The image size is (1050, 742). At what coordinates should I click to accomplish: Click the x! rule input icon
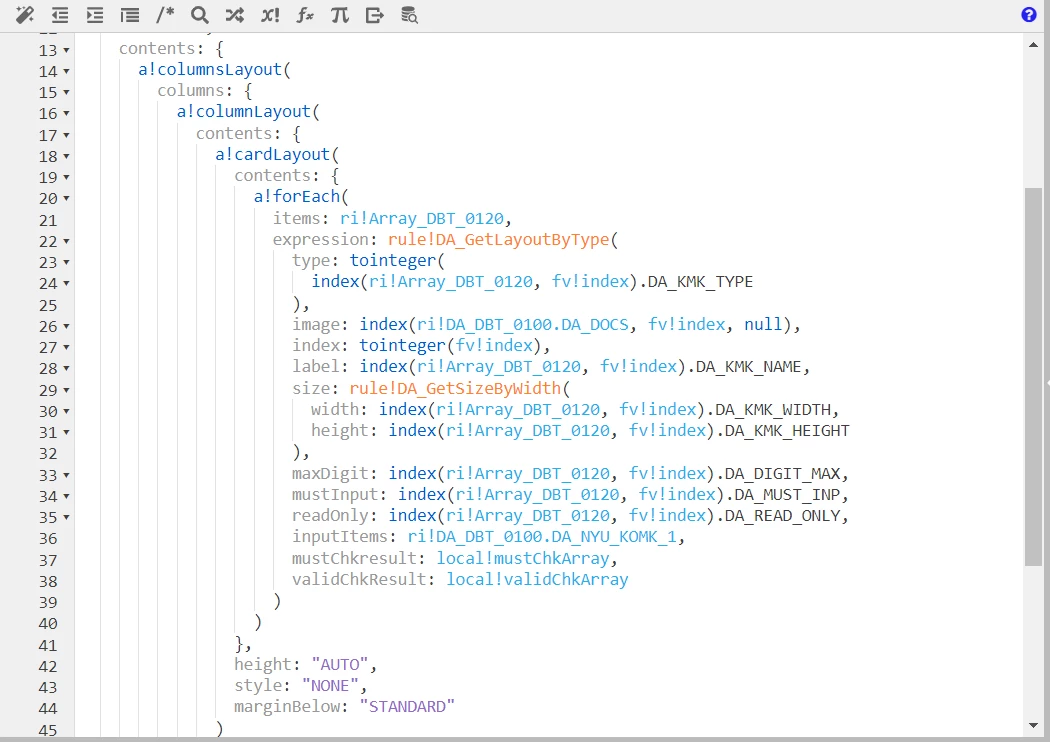pyautogui.click(x=270, y=15)
